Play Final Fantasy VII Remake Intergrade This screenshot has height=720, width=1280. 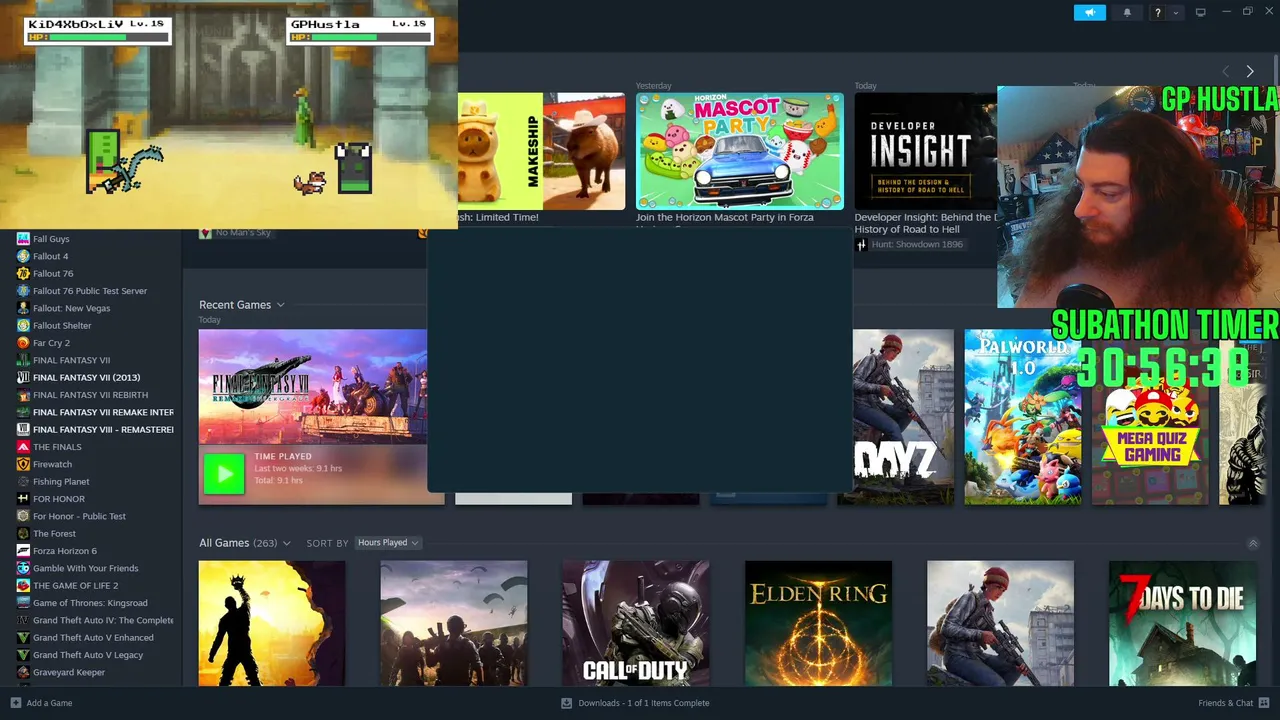224,474
